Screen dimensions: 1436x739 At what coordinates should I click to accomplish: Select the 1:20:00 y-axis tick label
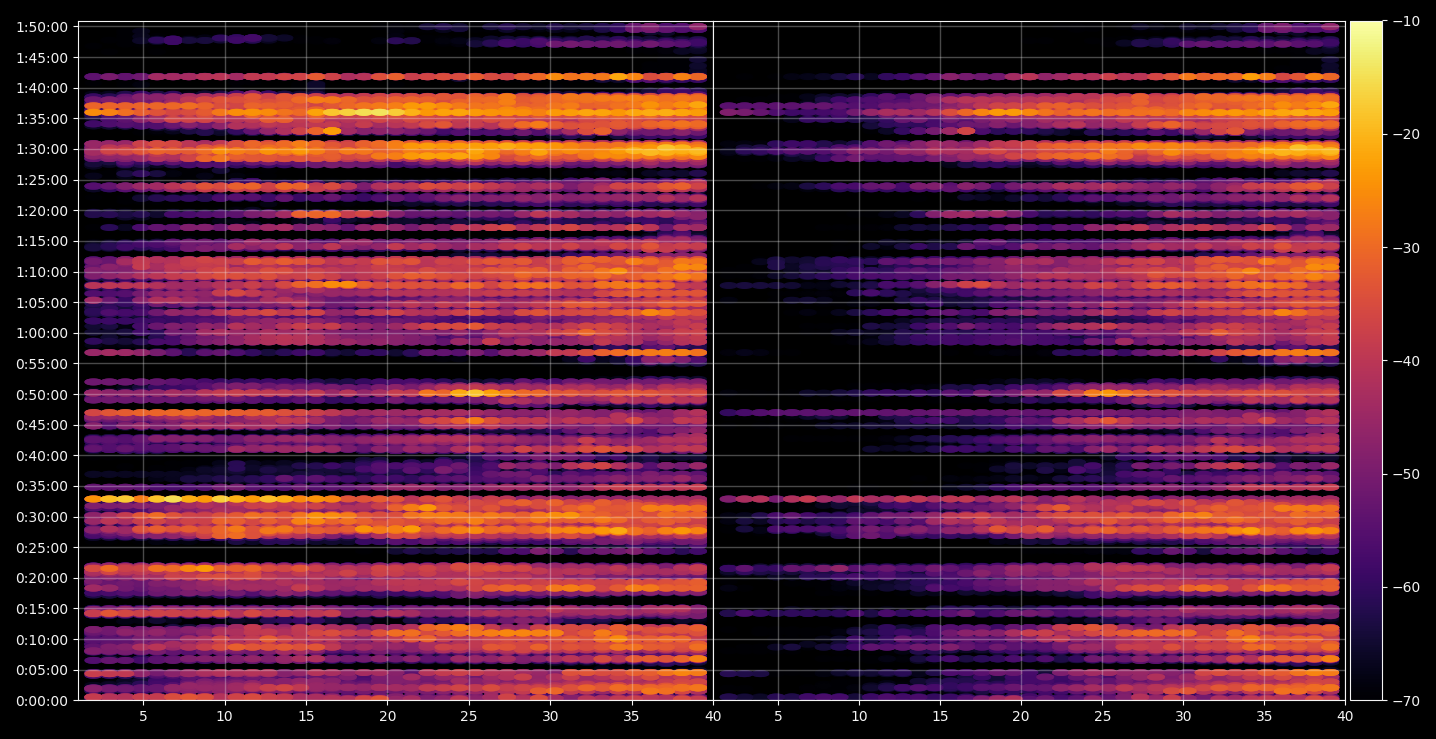point(42,211)
